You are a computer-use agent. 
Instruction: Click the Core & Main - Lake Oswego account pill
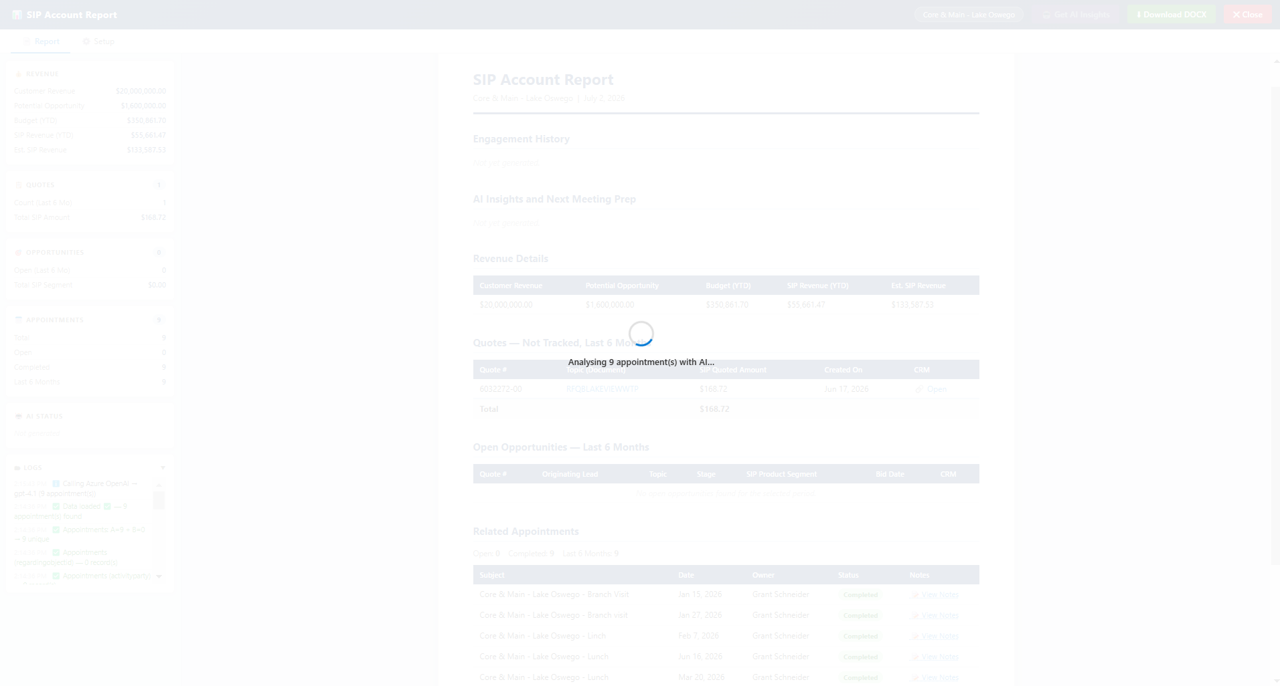[x=968, y=15]
